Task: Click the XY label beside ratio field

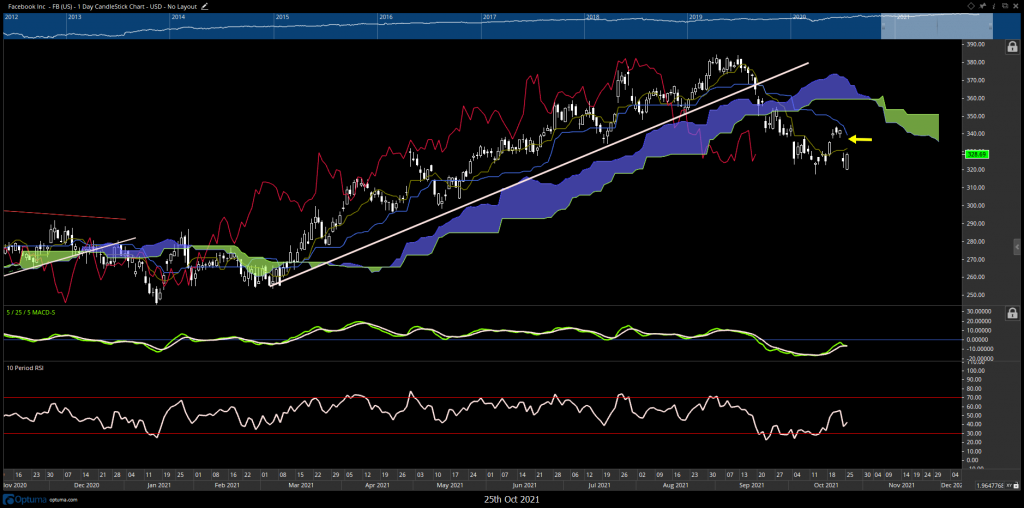Action: point(1008,485)
